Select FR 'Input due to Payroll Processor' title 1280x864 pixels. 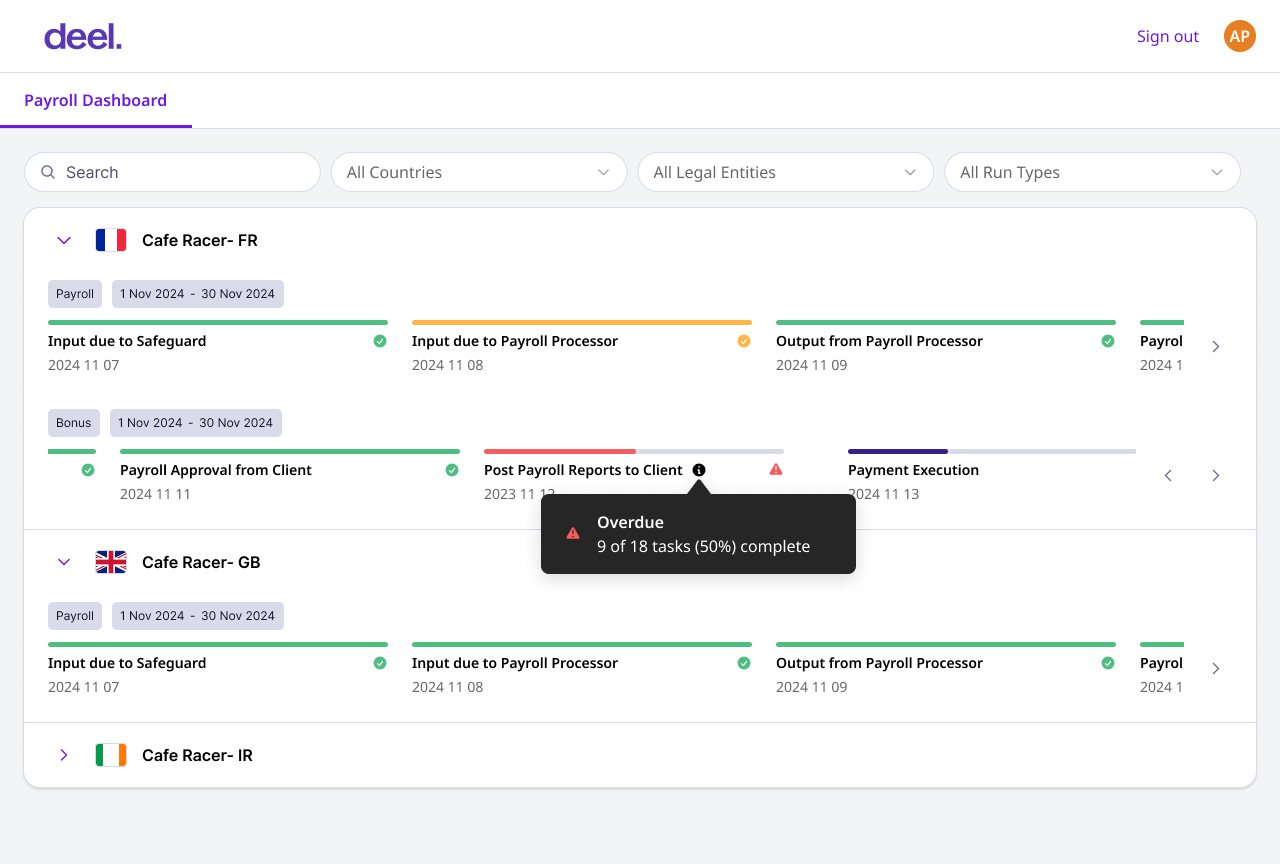pyautogui.click(x=515, y=341)
